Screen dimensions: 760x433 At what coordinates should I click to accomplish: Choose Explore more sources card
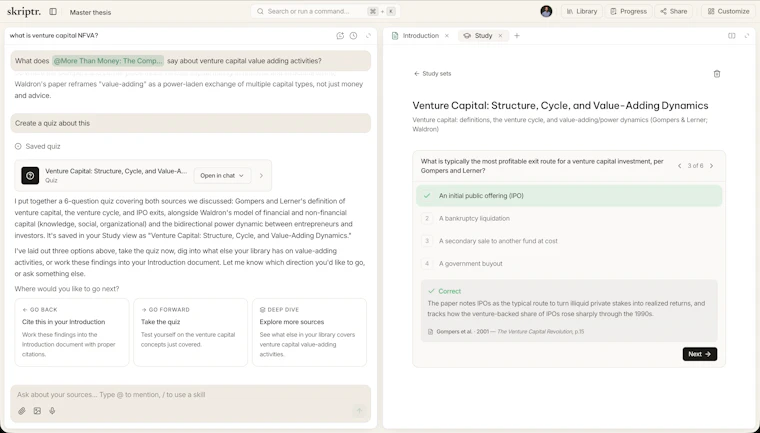tap(309, 332)
